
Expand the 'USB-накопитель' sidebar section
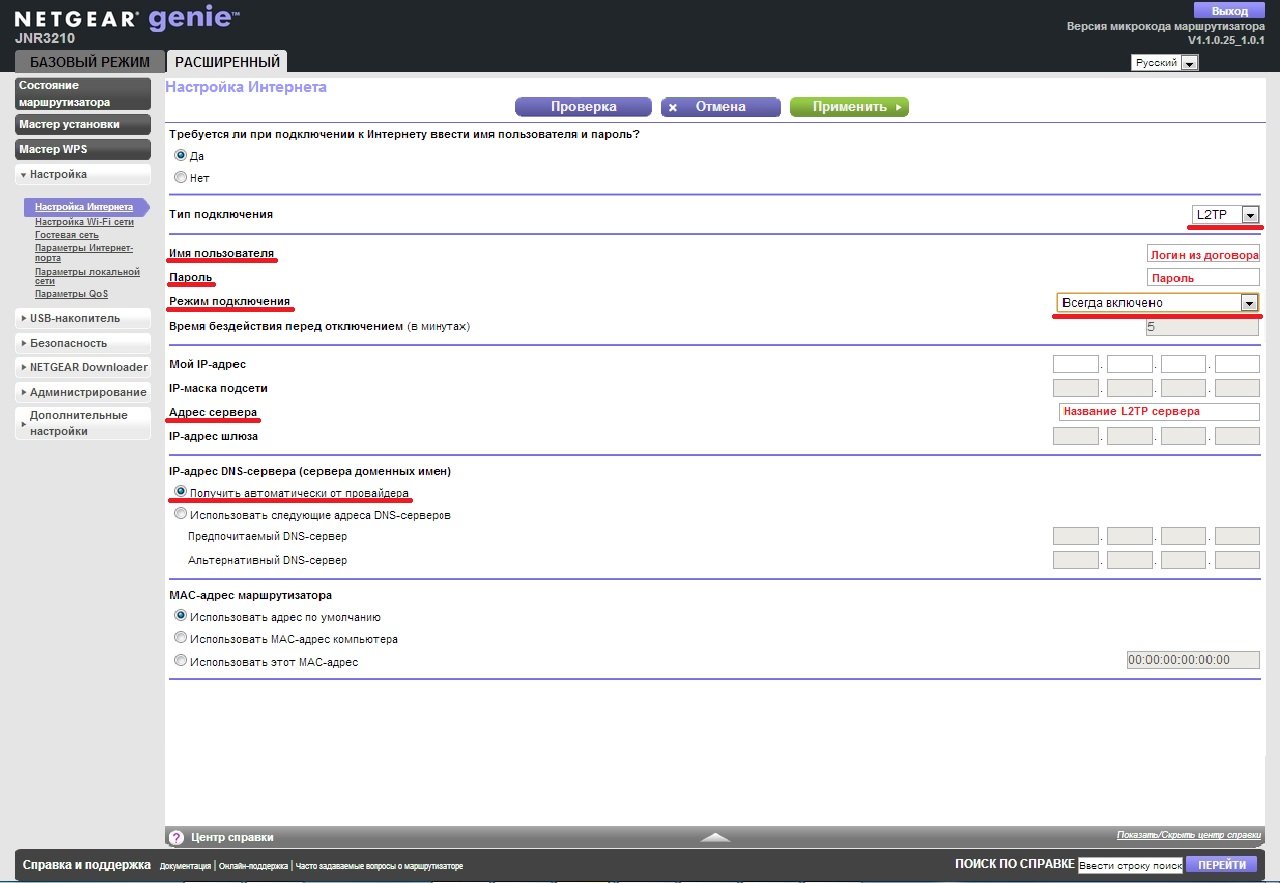(83, 318)
